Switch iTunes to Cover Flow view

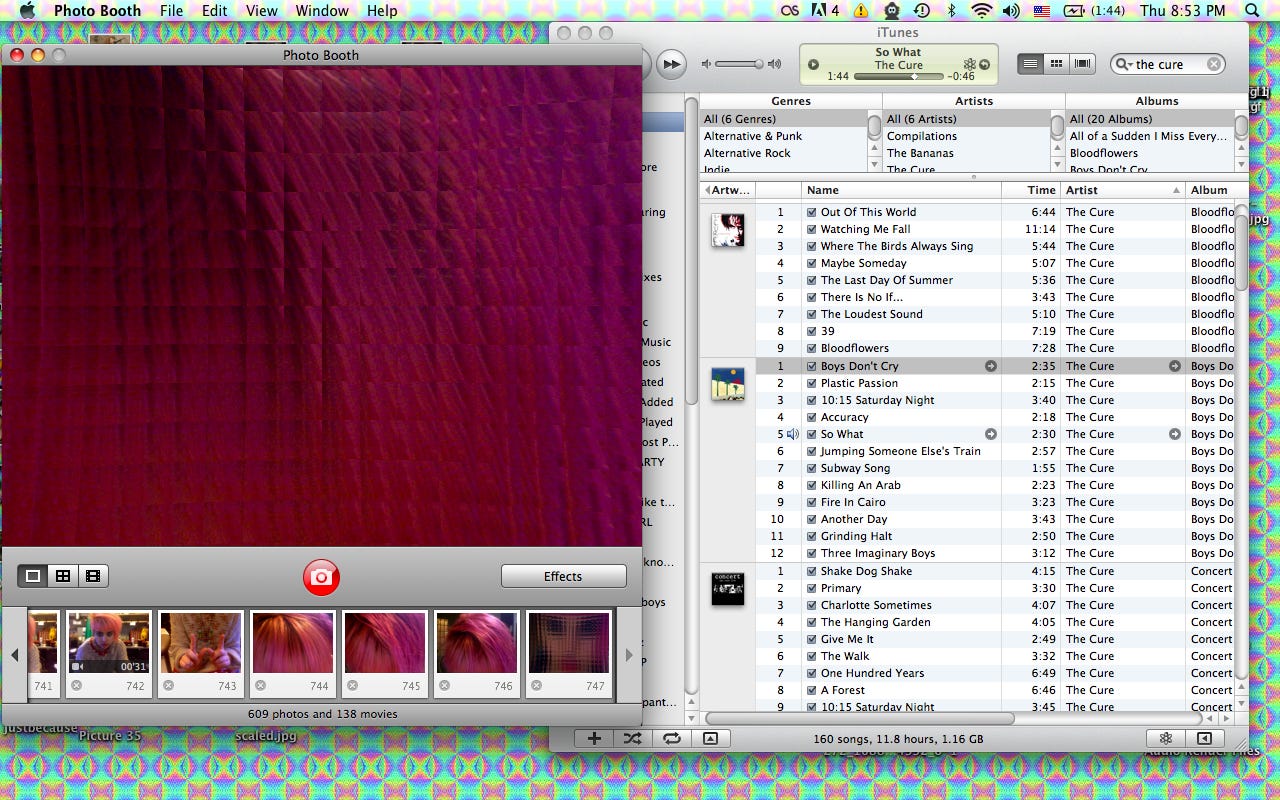click(x=1082, y=64)
